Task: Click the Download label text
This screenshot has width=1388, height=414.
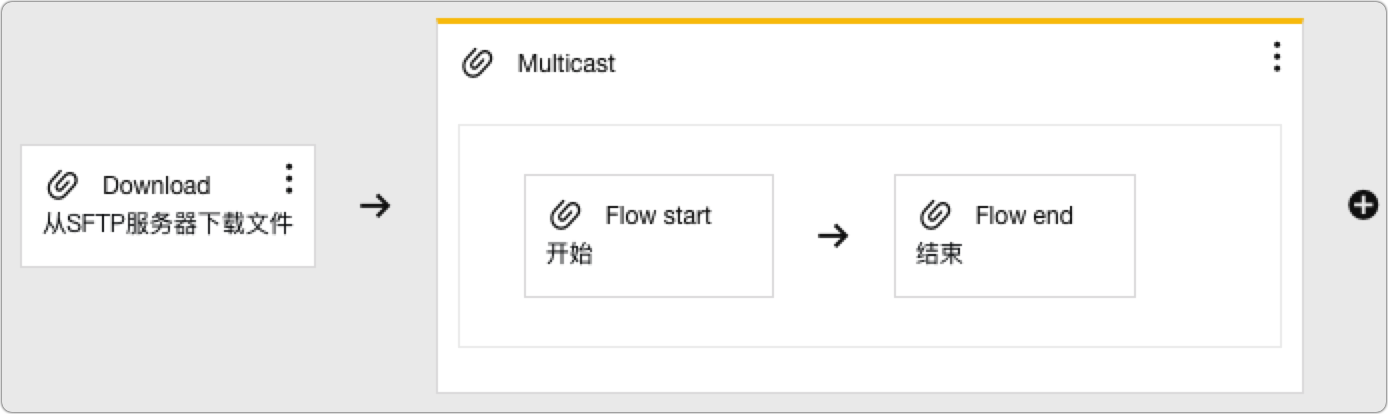Action: (x=156, y=186)
